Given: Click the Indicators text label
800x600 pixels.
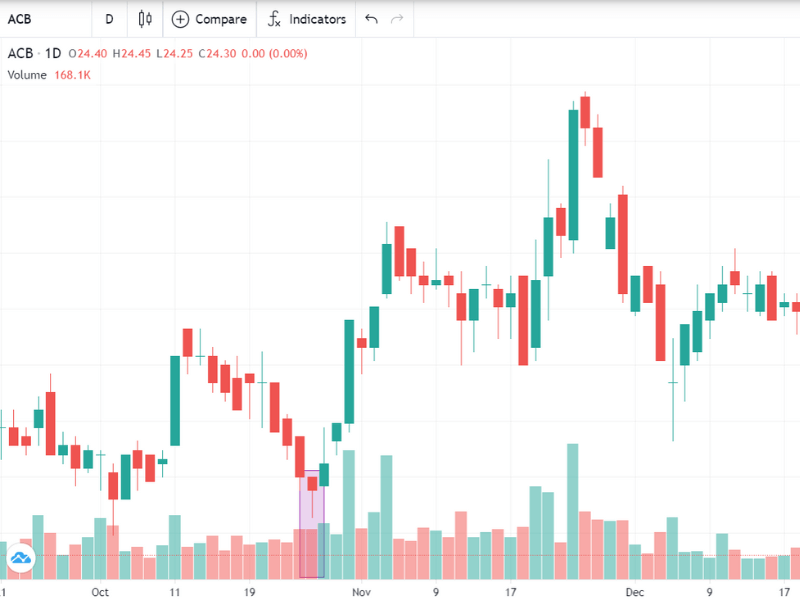Looking at the screenshot, I should [x=317, y=19].
